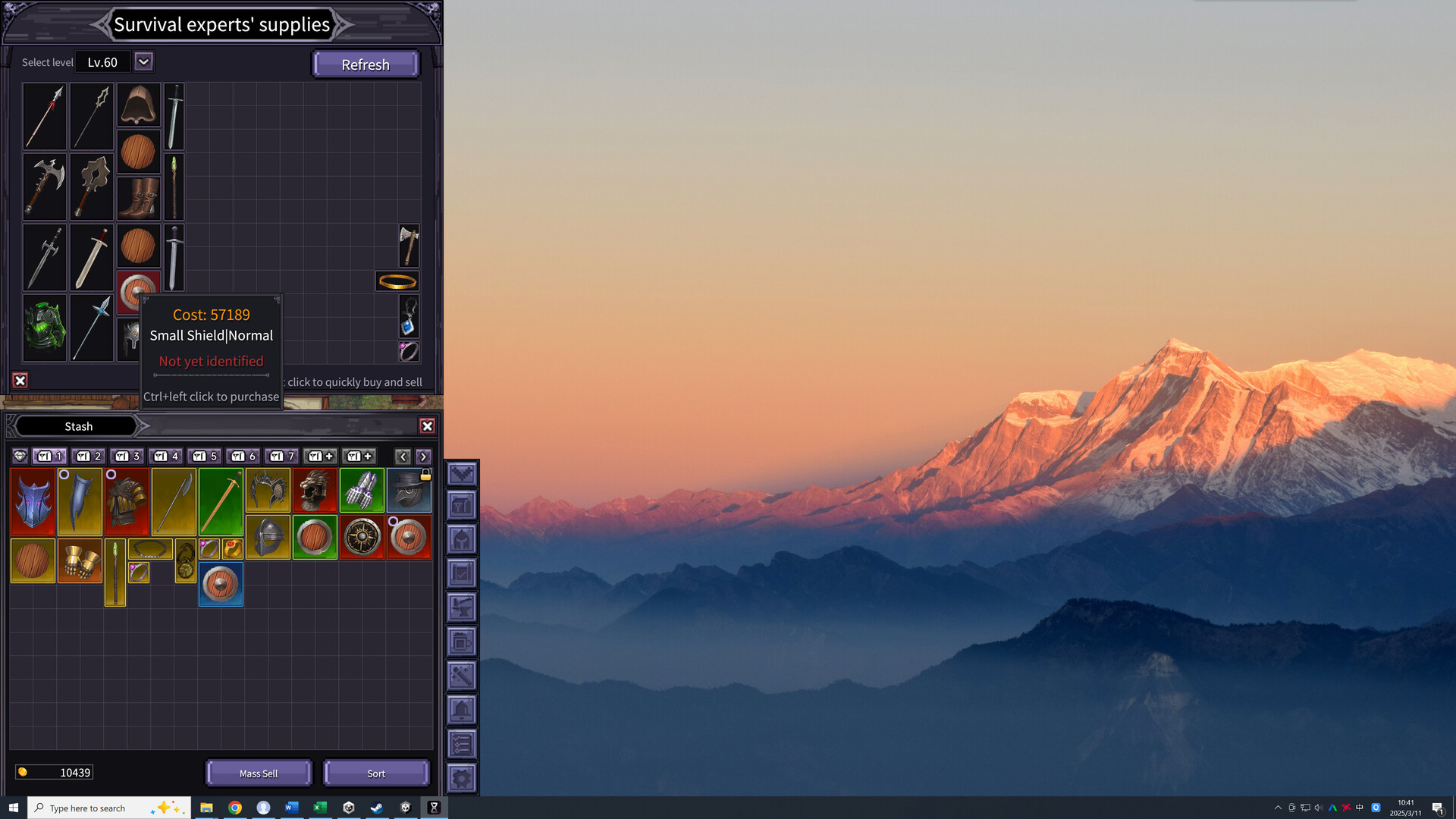Click the gold ring in shop
This screenshot has width=1456, height=819.
397,282
